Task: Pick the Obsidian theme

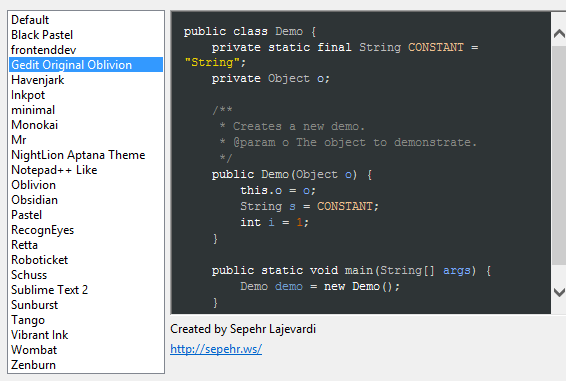Action: pyautogui.click(x=86, y=200)
